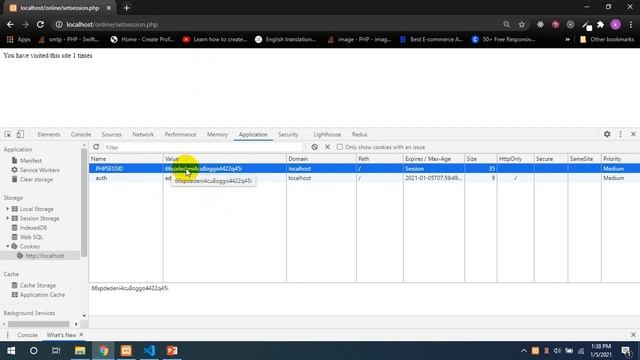The height and width of the screenshot is (360, 640).
Task: Click the sidebar horizontal scrollbar
Action: (38, 324)
